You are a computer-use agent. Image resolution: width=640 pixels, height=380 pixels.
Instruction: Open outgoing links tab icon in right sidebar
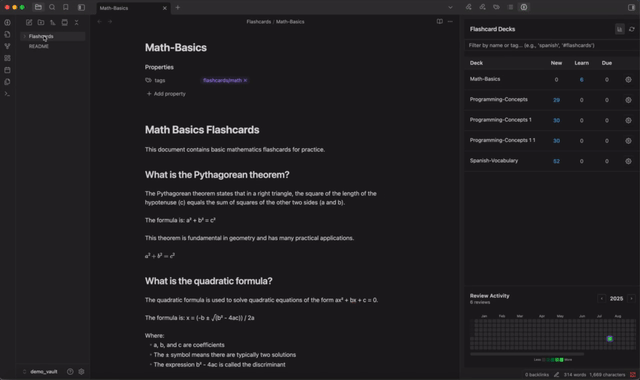(482, 7)
